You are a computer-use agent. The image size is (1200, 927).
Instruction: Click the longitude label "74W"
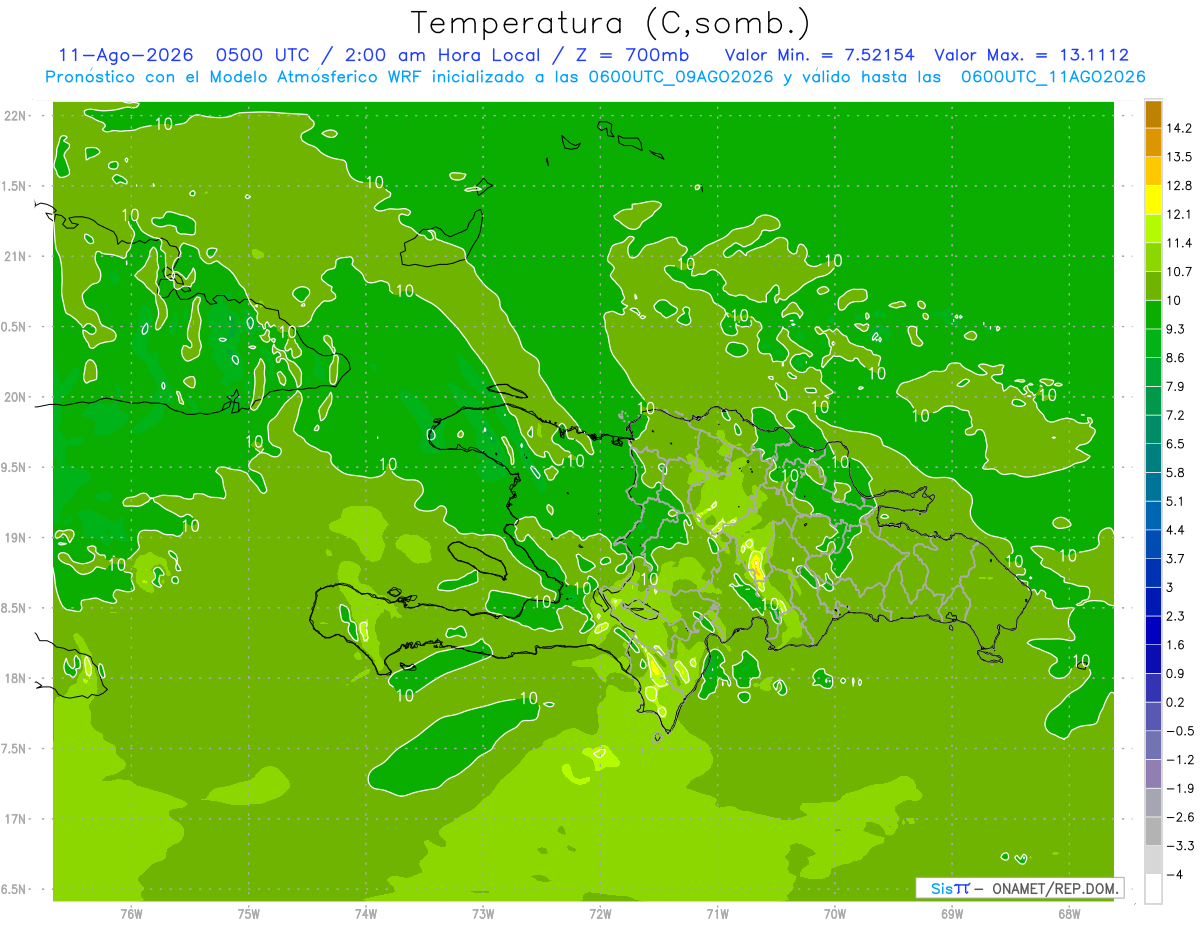[x=366, y=914]
